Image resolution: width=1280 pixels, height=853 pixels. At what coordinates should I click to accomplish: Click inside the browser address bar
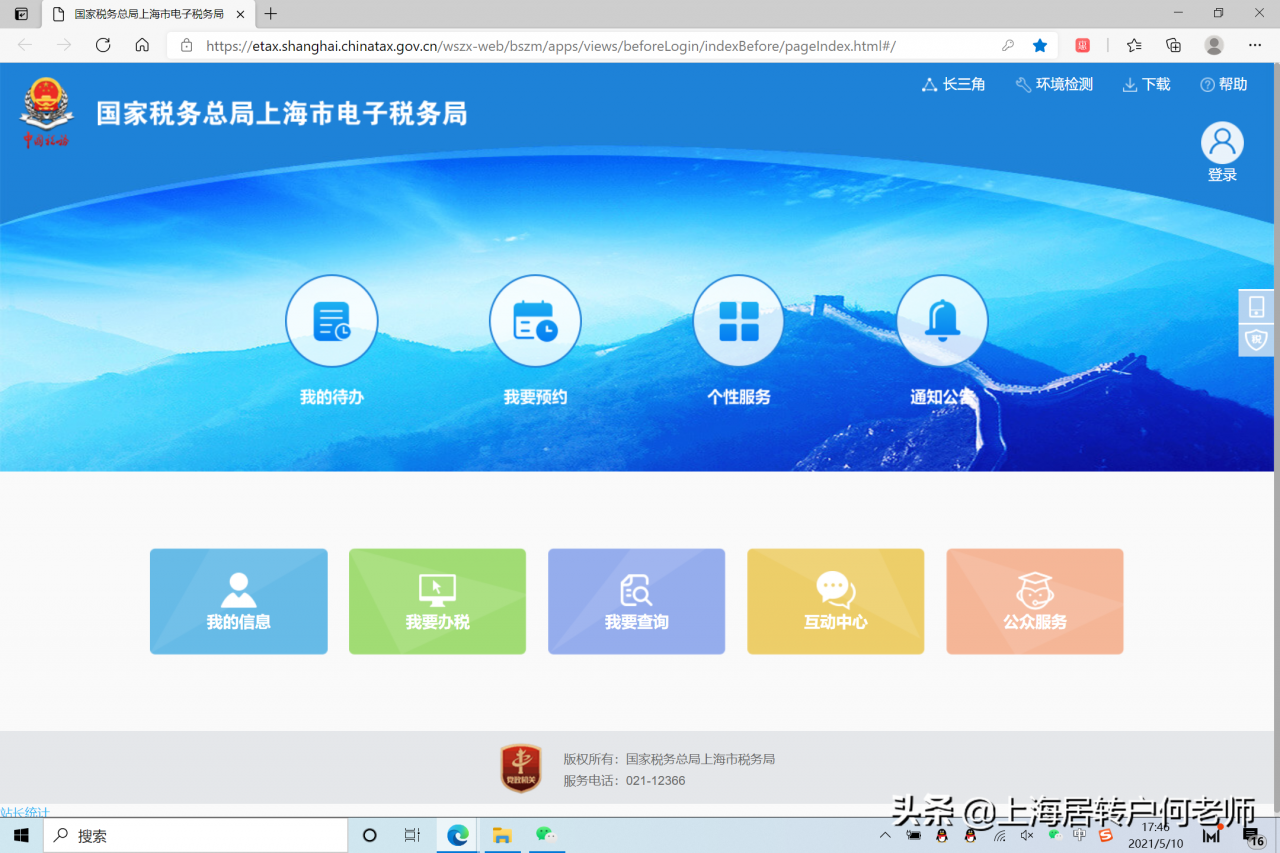click(500, 45)
